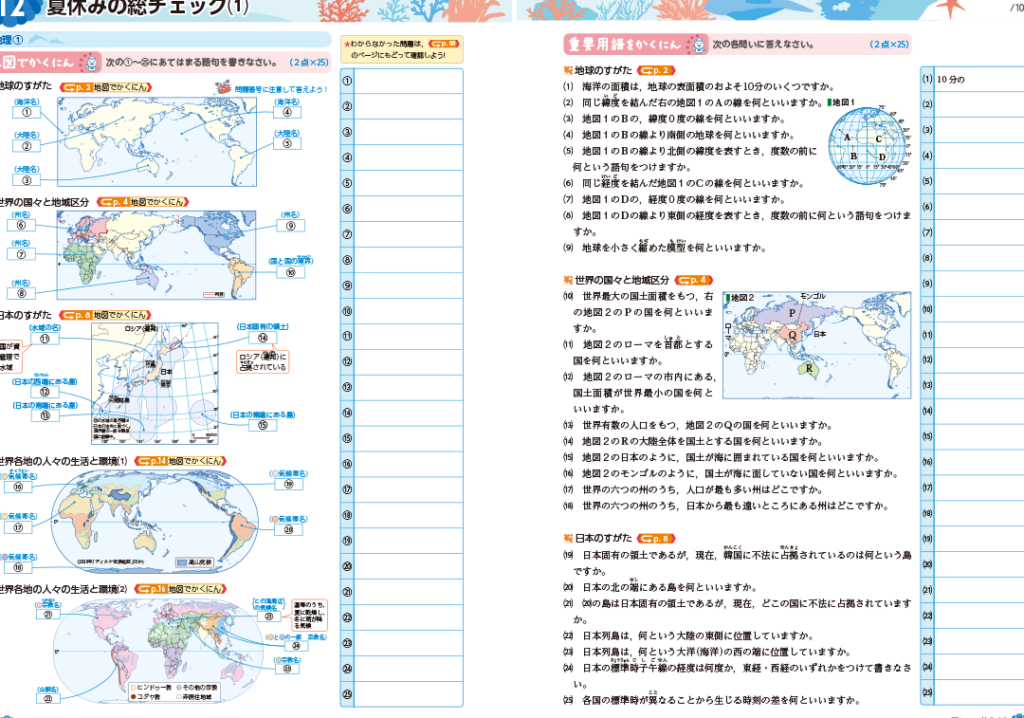Click label box ④ for 海洋名

pos(287,112)
